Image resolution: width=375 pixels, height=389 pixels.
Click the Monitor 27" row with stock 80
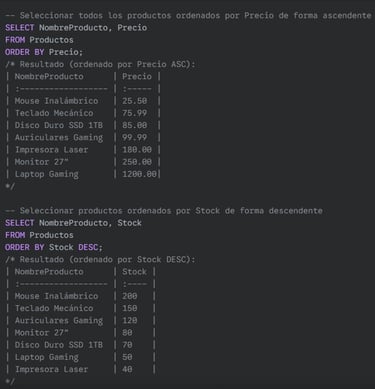(x=81, y=333)
